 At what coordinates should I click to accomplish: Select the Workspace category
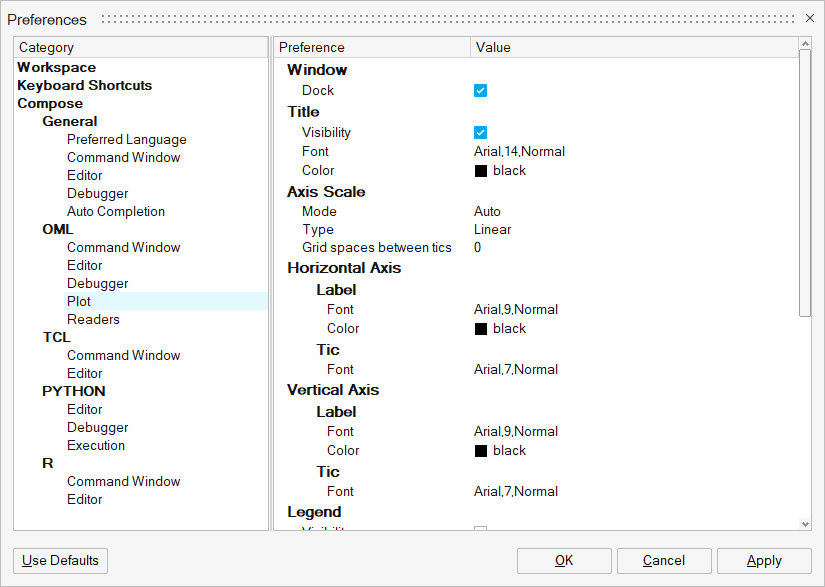(x=56, y=68)
